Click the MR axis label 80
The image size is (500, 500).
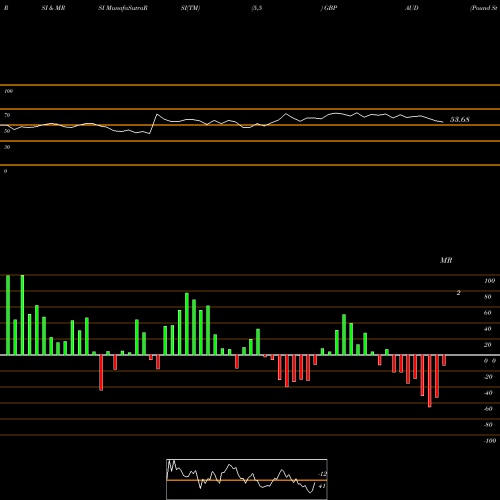click(488, 297)
